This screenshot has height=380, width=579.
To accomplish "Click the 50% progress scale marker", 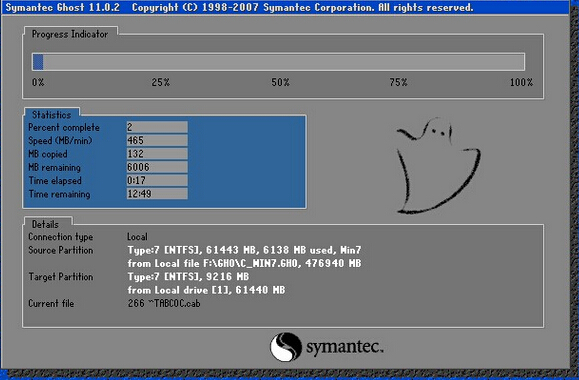I will (281, 82).
